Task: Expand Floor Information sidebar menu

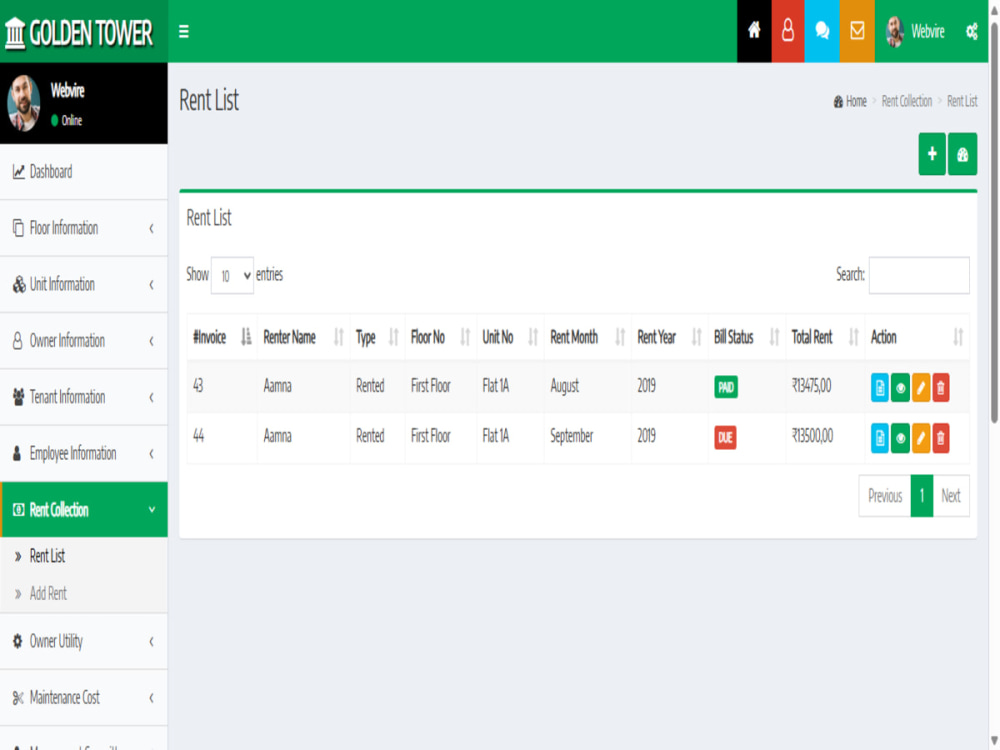Action: [x=84, y=228]
